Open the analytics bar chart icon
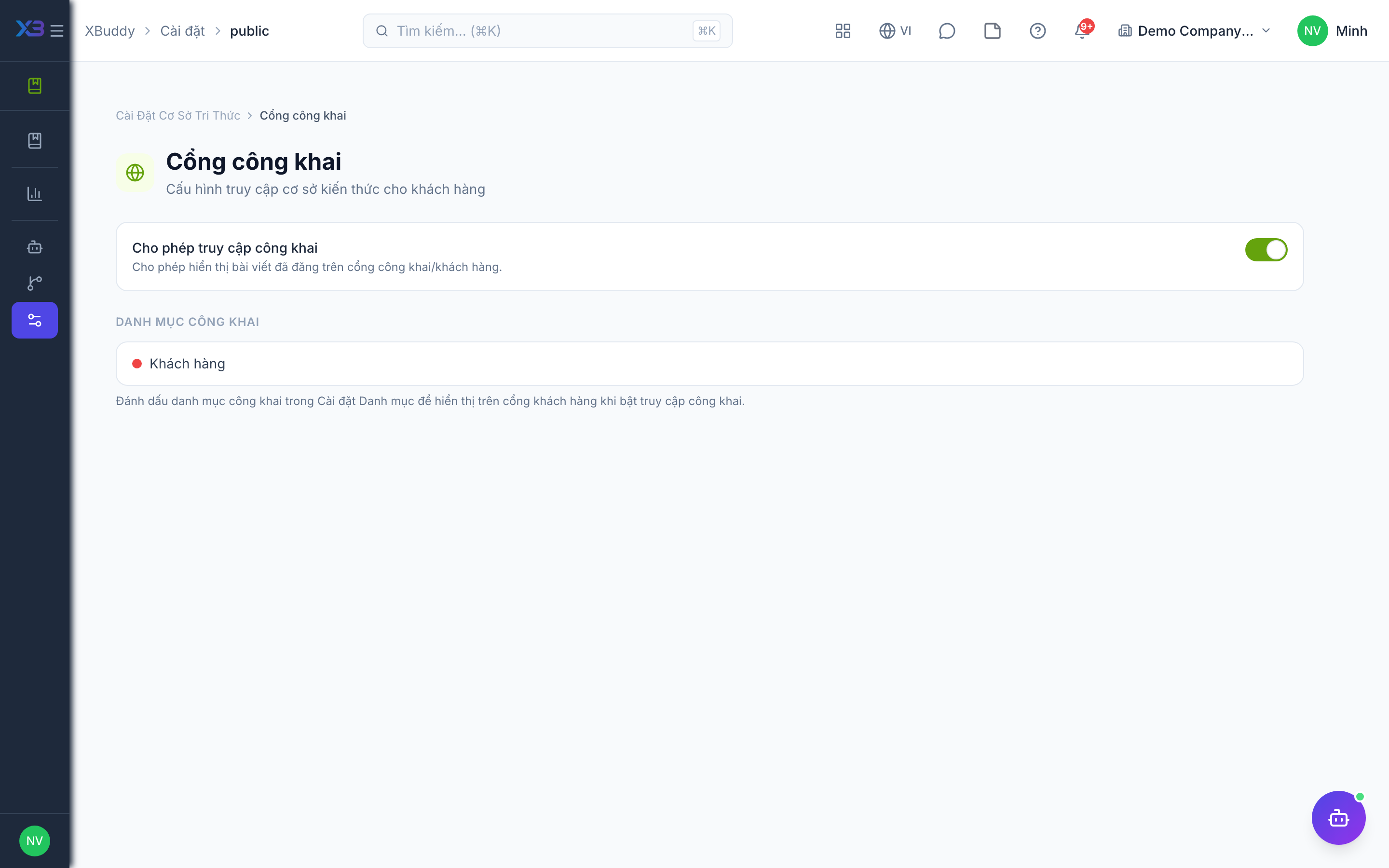This screenshot has height=868, width=1389. [34, 194]
